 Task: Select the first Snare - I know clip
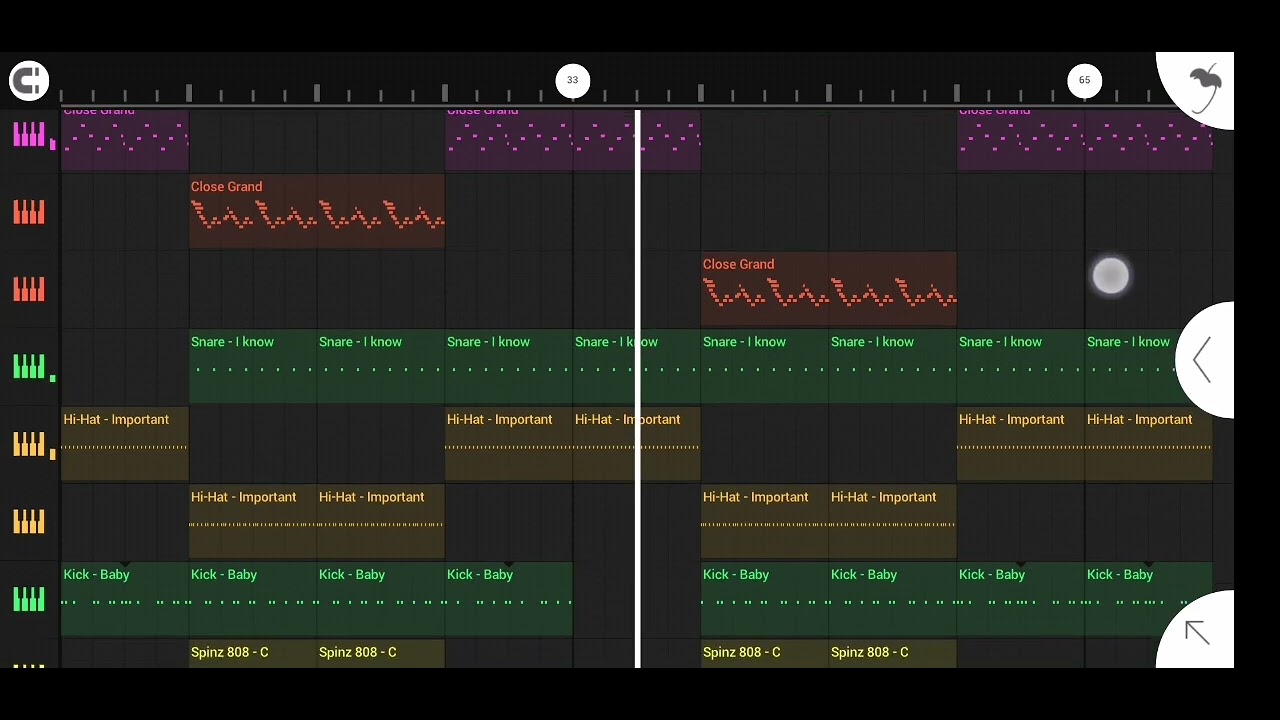tap(253, 367)
